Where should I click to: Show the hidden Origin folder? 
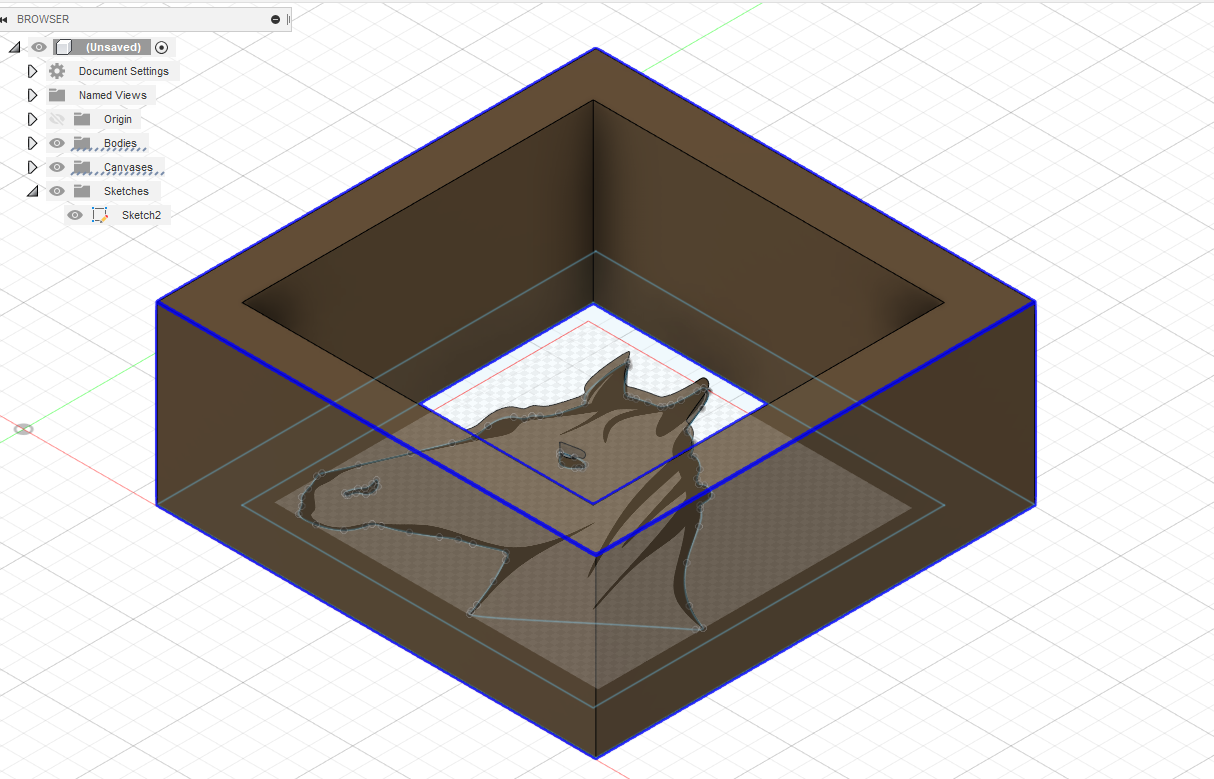click(57, 119)
